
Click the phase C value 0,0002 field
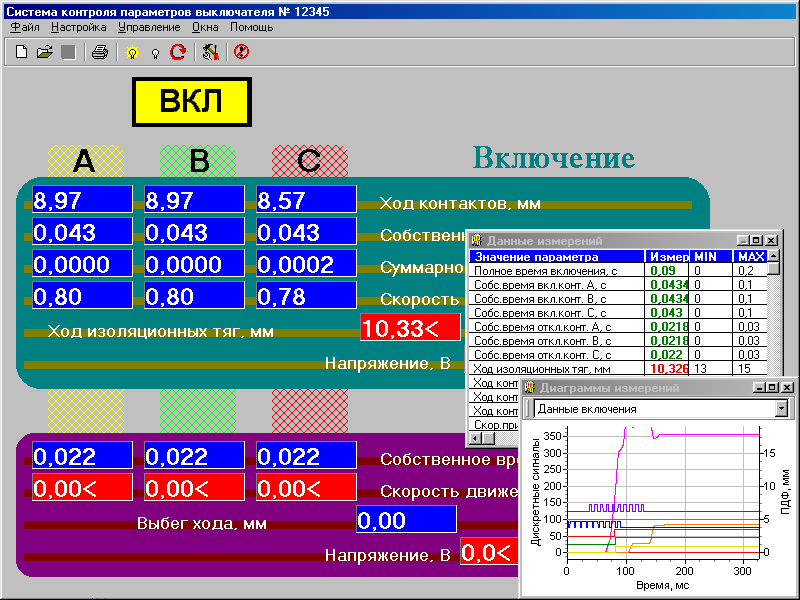(x=306, y=263)
